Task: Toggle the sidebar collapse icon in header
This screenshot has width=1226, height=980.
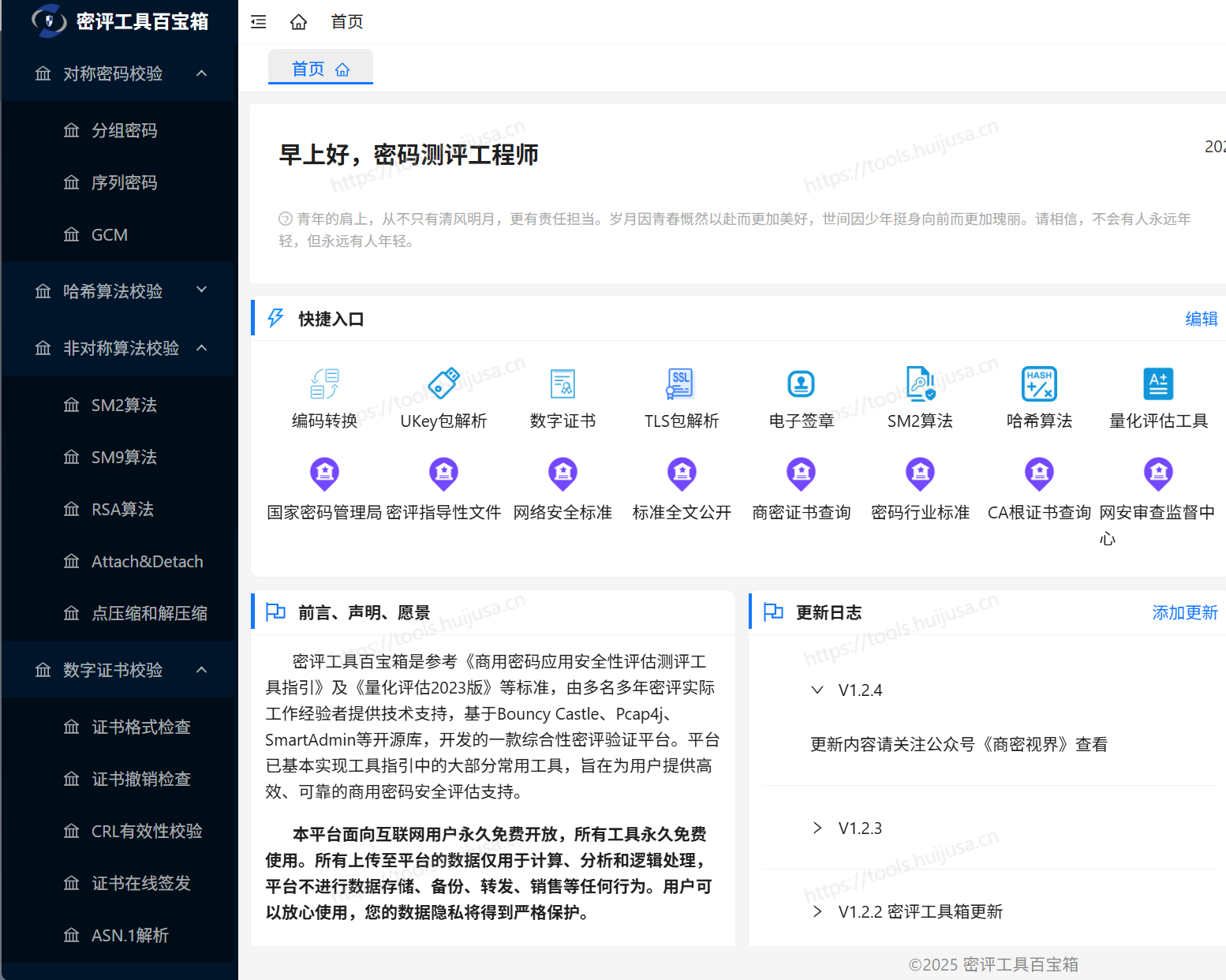Action: [x=259, y=22]
